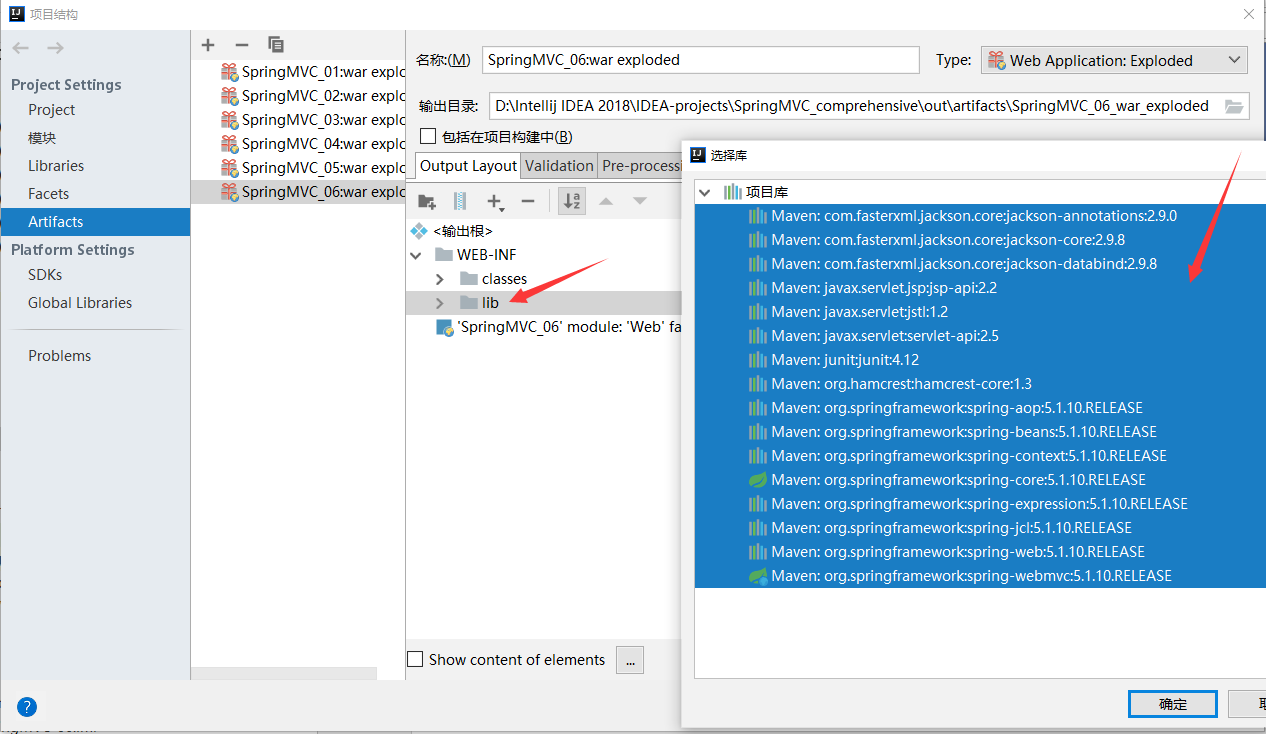Viewport: 1266px width, 734px height.
Task: Click the ellipsis button beside Show content
Action: pyautogui.click(x=630, y=660)
